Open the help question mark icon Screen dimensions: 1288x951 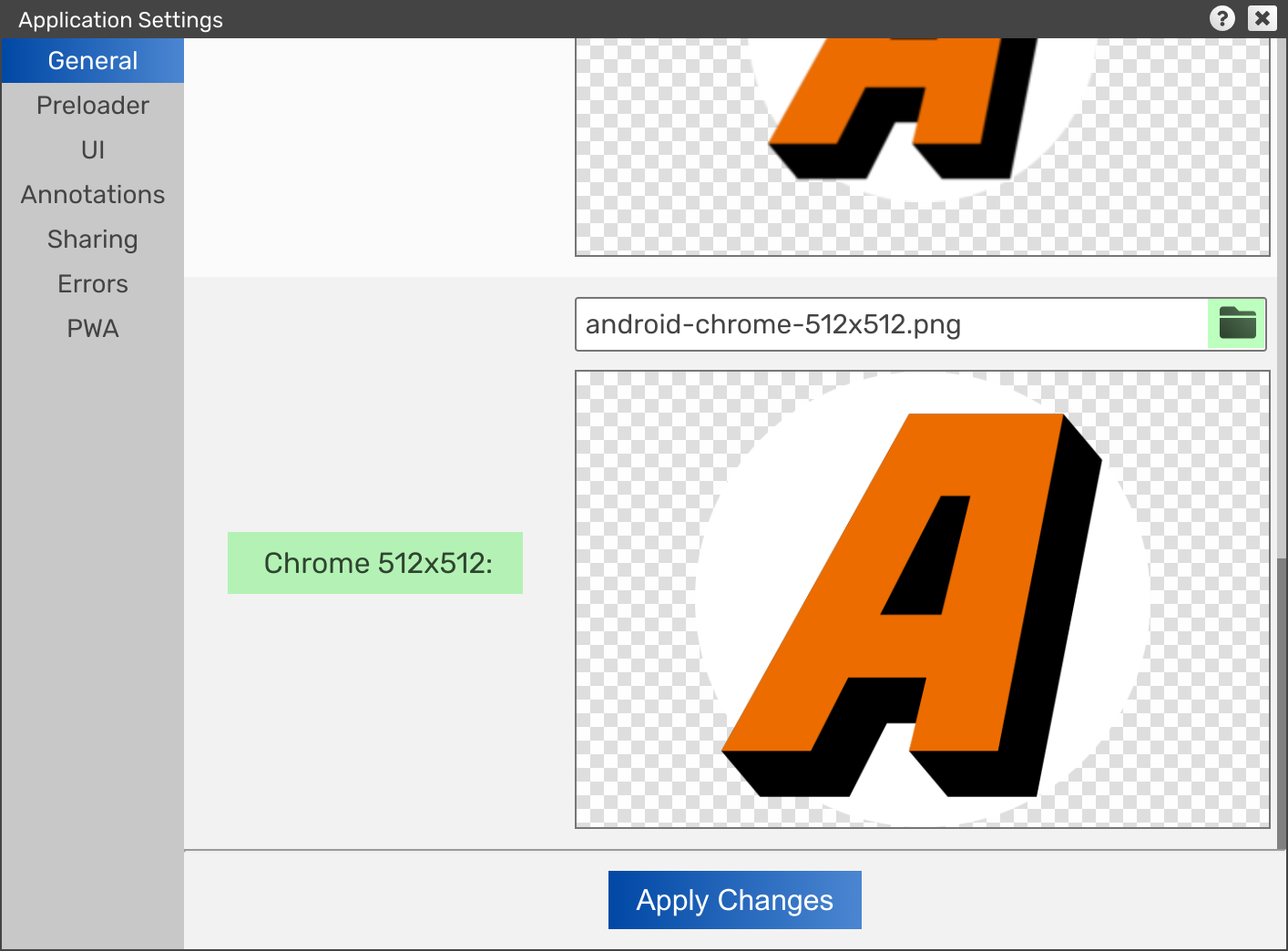pyautogui.click(x=1222, y=18)
